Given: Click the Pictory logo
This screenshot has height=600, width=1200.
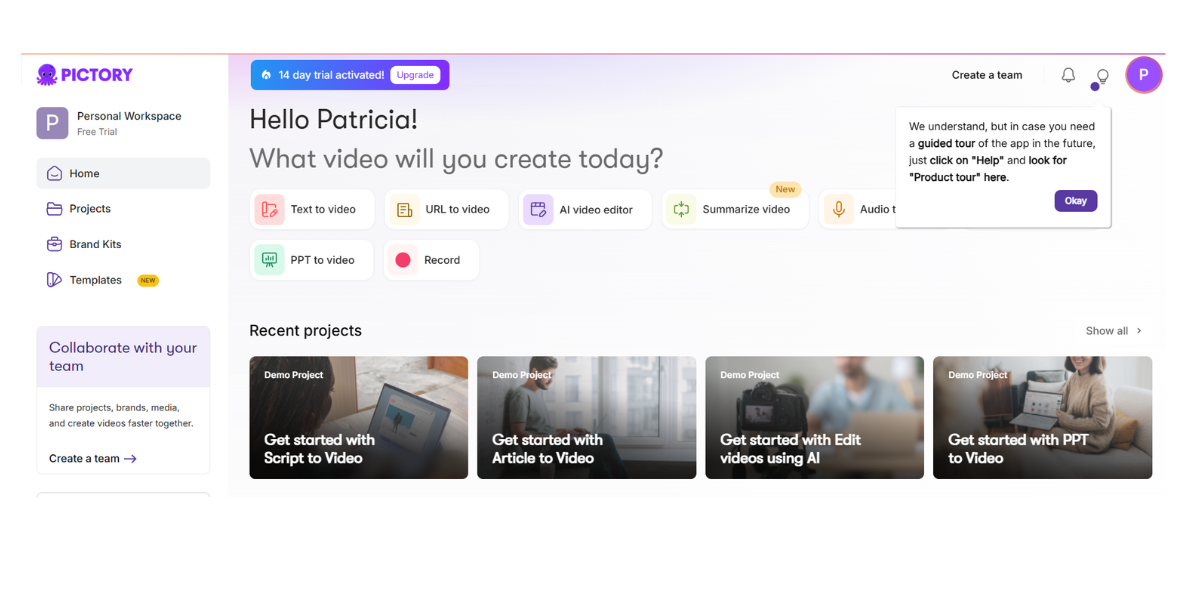Looking at the screenshot, I should [86, 74].
